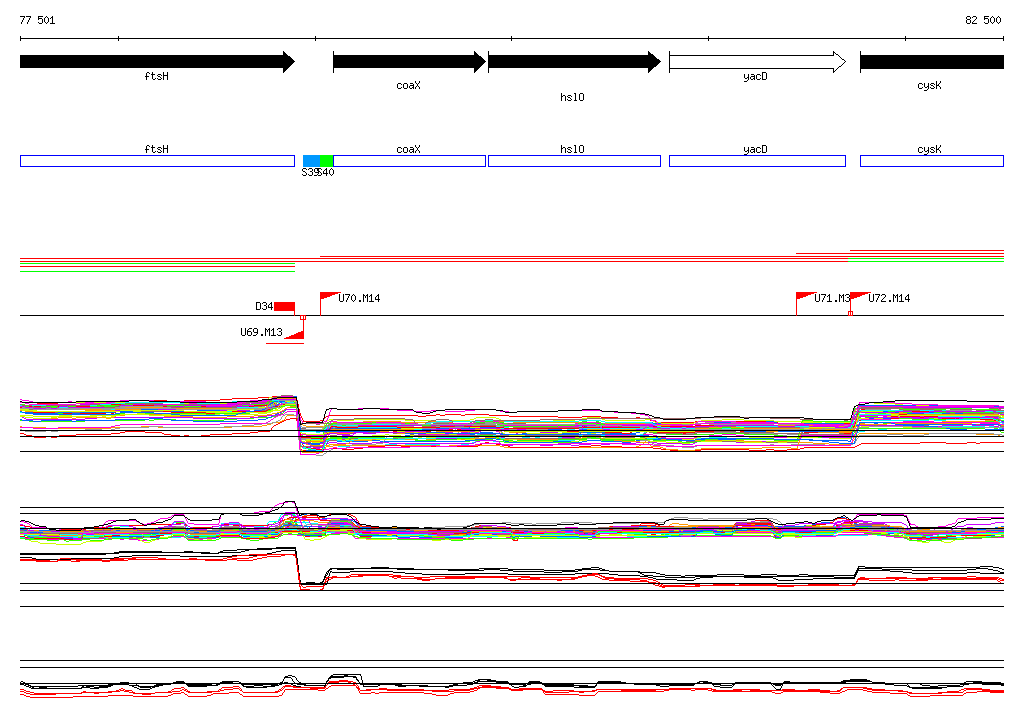Click the yacD label above blue box
1024x714 pixels.
point(755,150)
